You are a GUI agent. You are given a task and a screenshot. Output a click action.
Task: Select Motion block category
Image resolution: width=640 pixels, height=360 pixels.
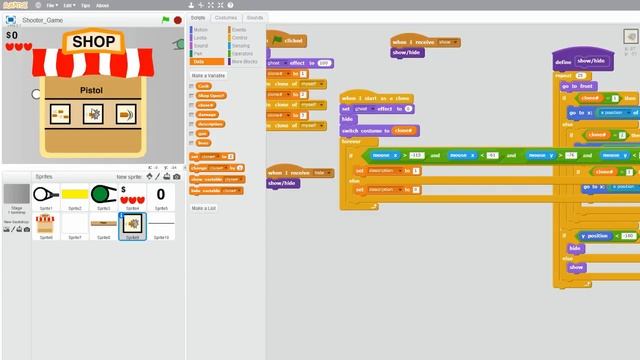point(199,30)
